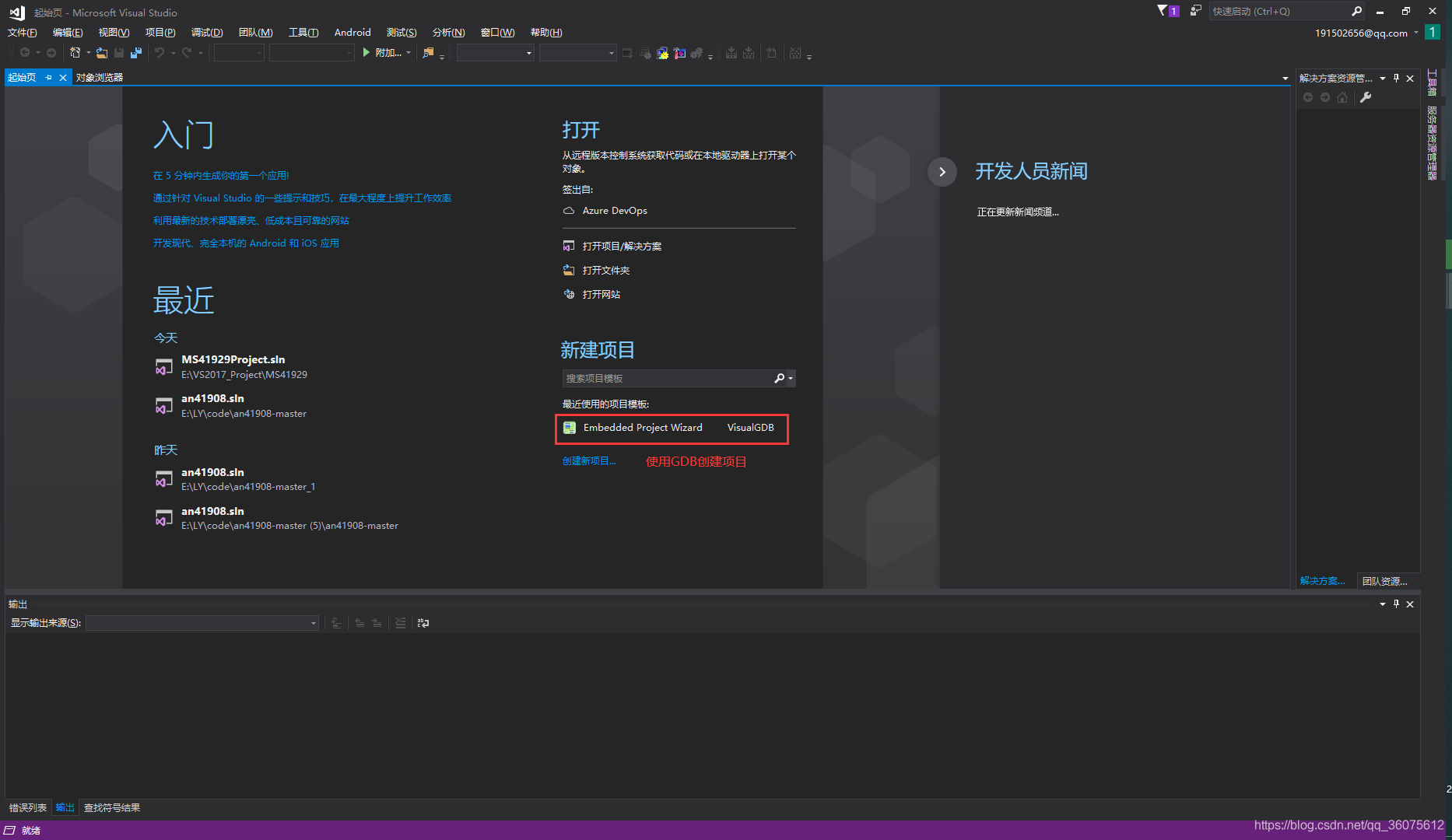
Task: Switch to the 错误列表 tab
Action: pos(28,807)
